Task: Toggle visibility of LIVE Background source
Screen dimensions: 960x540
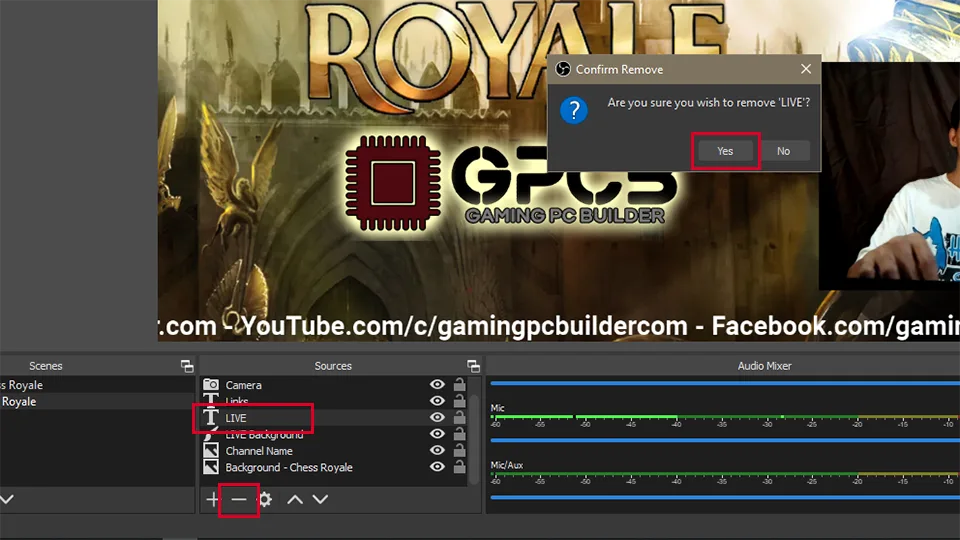Action: click(x=437, y=434)
